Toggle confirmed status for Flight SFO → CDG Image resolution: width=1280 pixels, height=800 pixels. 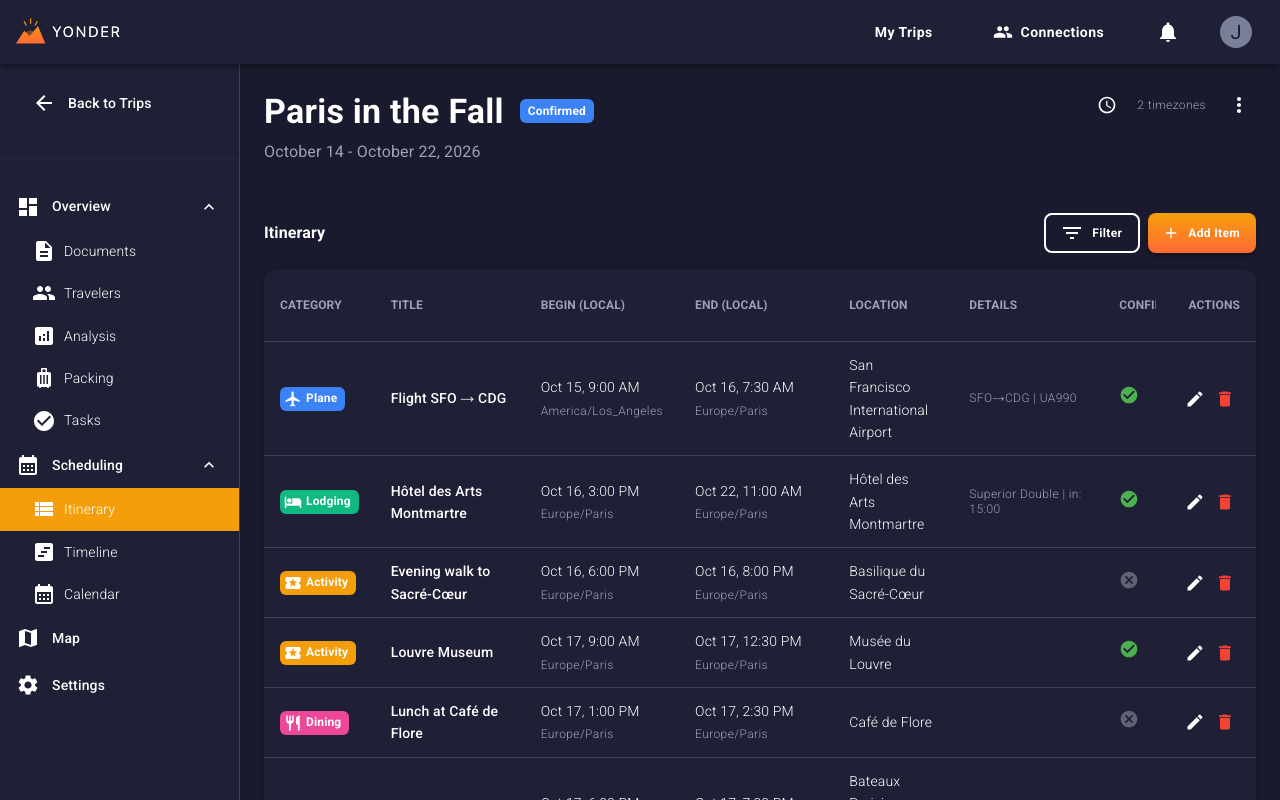(x=1128, y=395)
